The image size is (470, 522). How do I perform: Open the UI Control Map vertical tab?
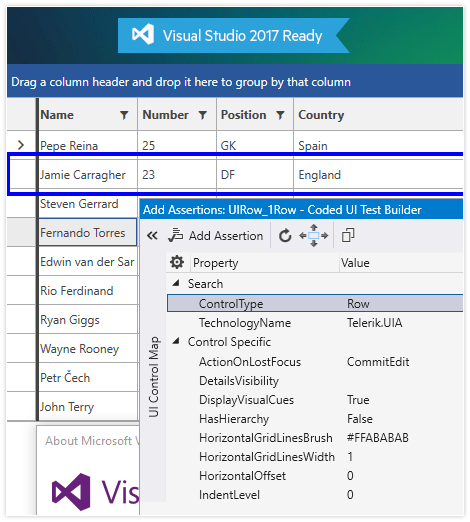154,377
